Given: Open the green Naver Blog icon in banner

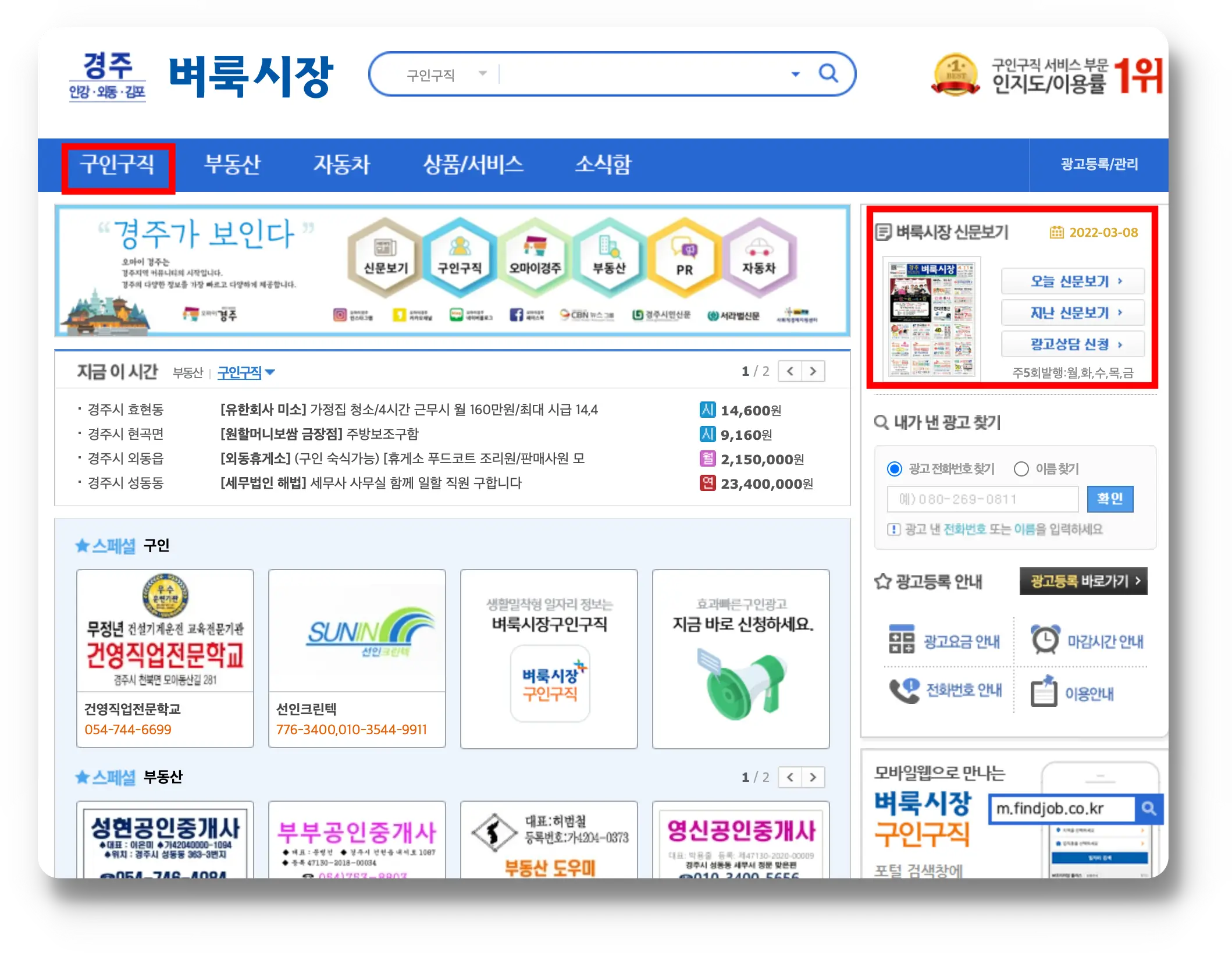Looking at the screenshot, I should point(456,315).
